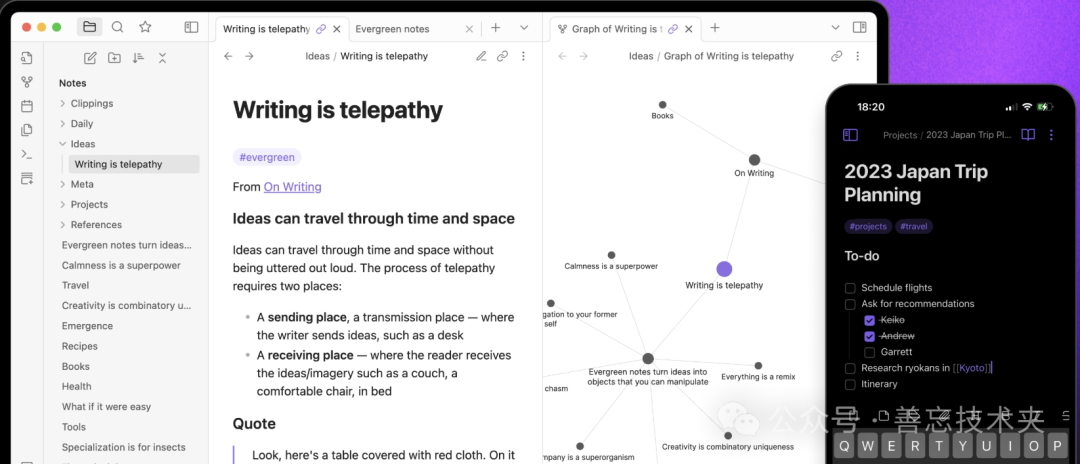Select Writing is telepathy graph node
Viewport: 1080px width, 464px height.
[x=724, y=269]
